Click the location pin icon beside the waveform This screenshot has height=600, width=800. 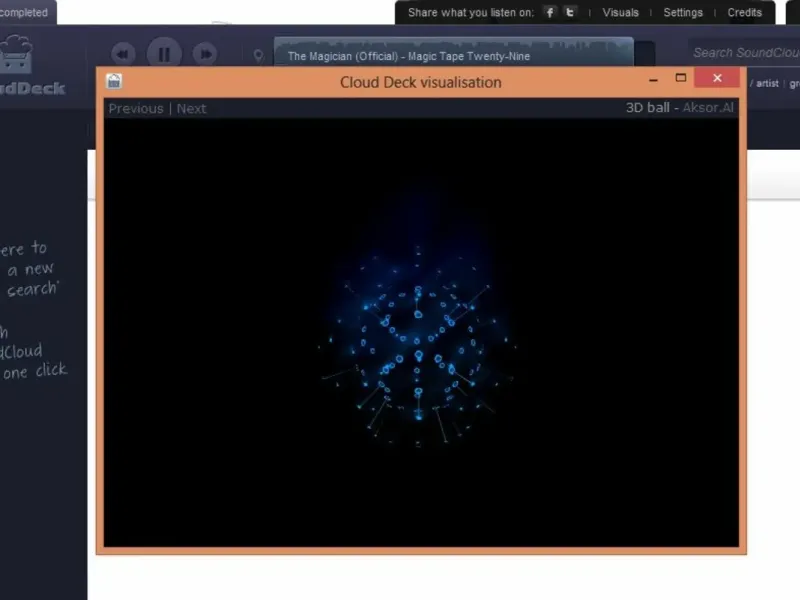click(259, 55)
